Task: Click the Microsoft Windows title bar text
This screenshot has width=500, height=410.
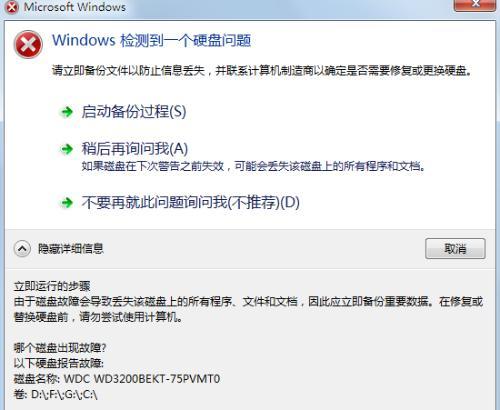Action: coord(75,7)
